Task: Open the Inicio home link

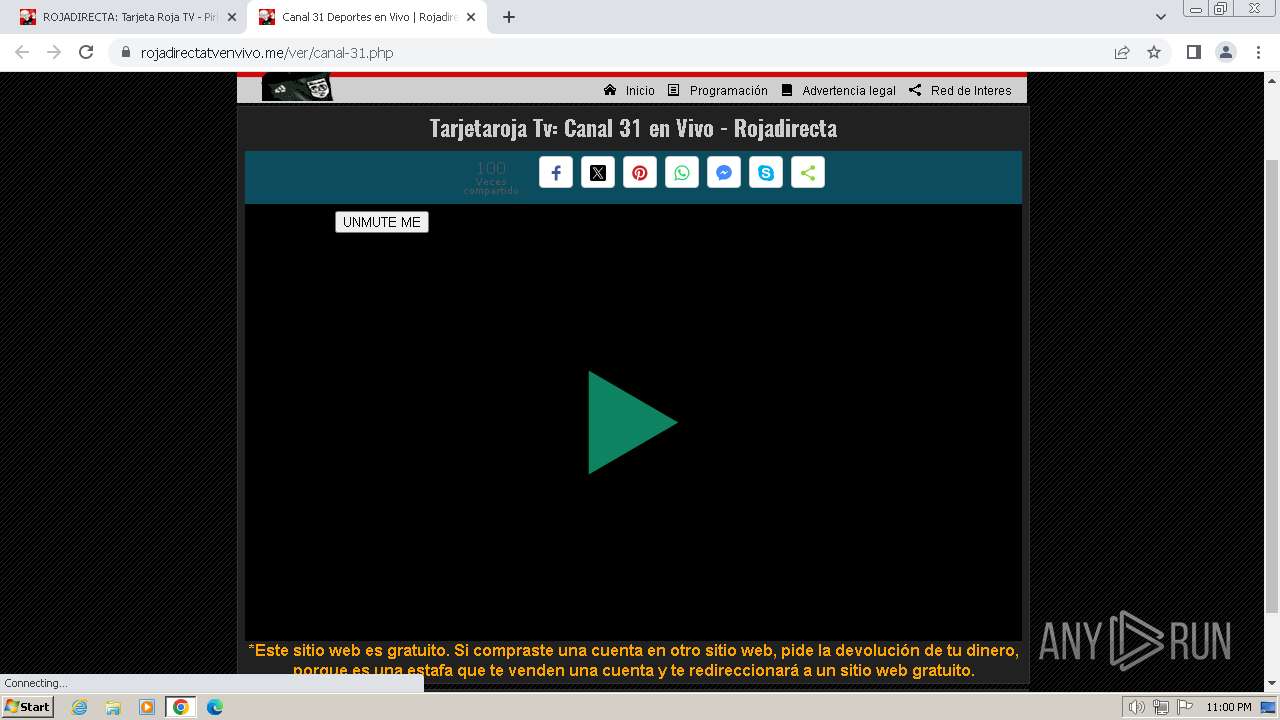Action: [x=629, y=90]
